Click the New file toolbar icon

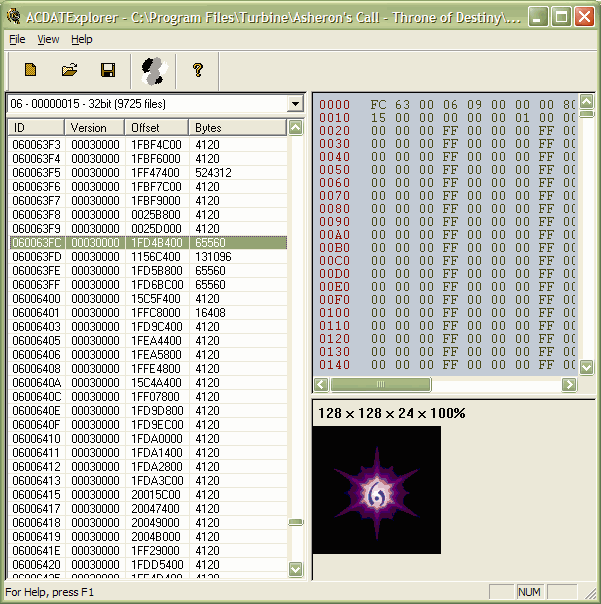tap(31, 70)
